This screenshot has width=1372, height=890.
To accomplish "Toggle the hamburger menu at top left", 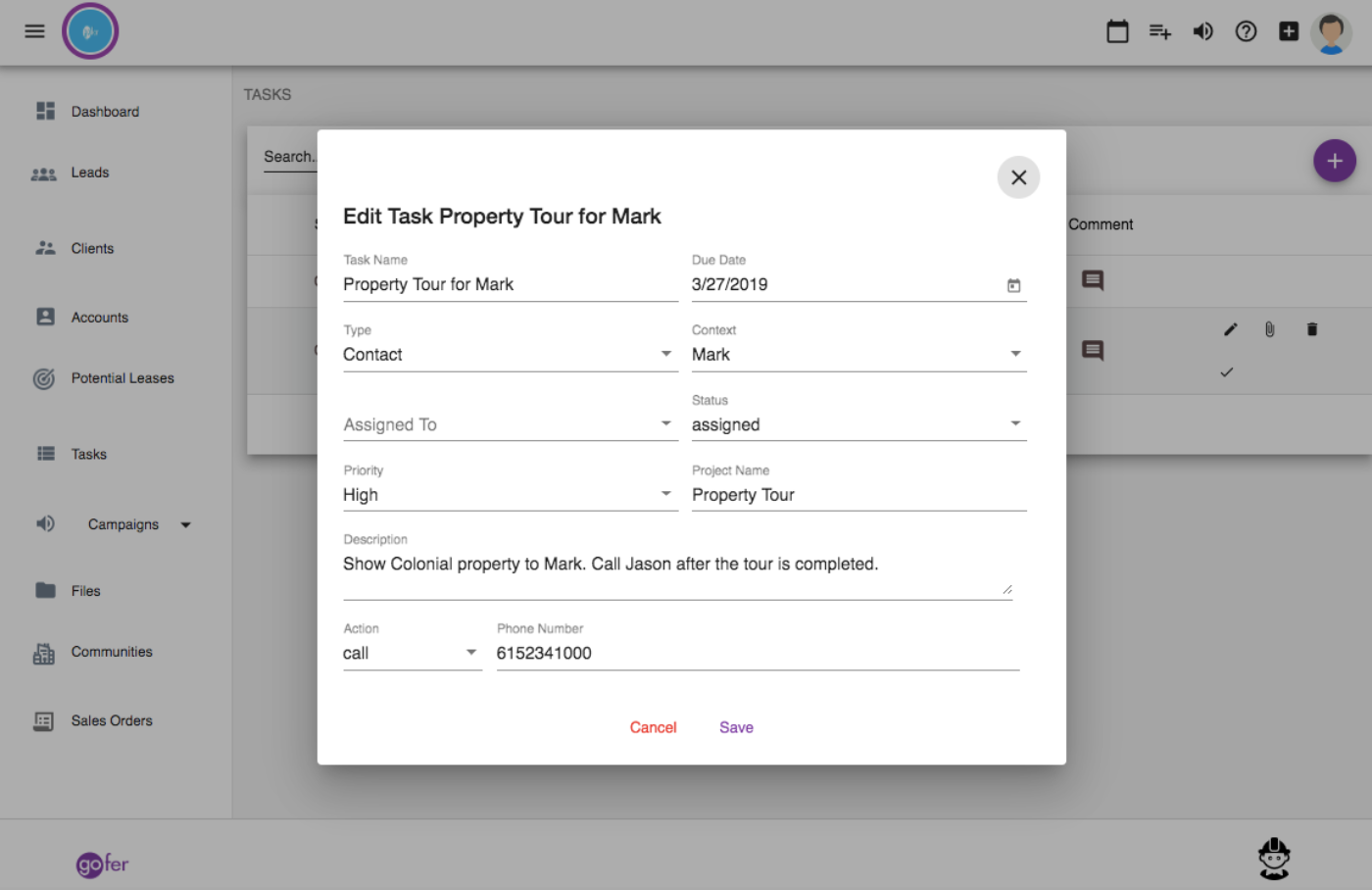I will [34, 30].
